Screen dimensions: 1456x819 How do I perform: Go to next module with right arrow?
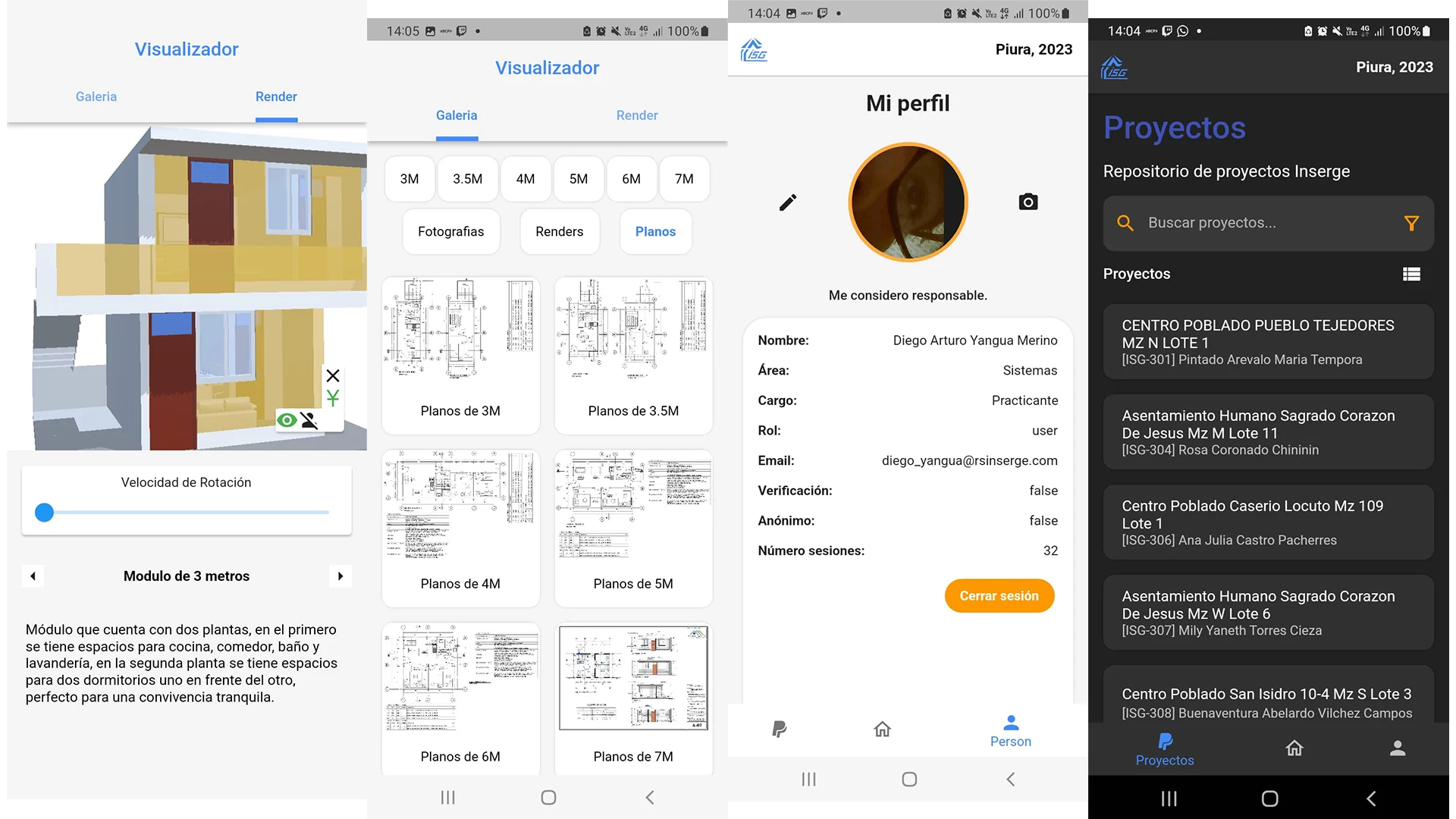340,576
